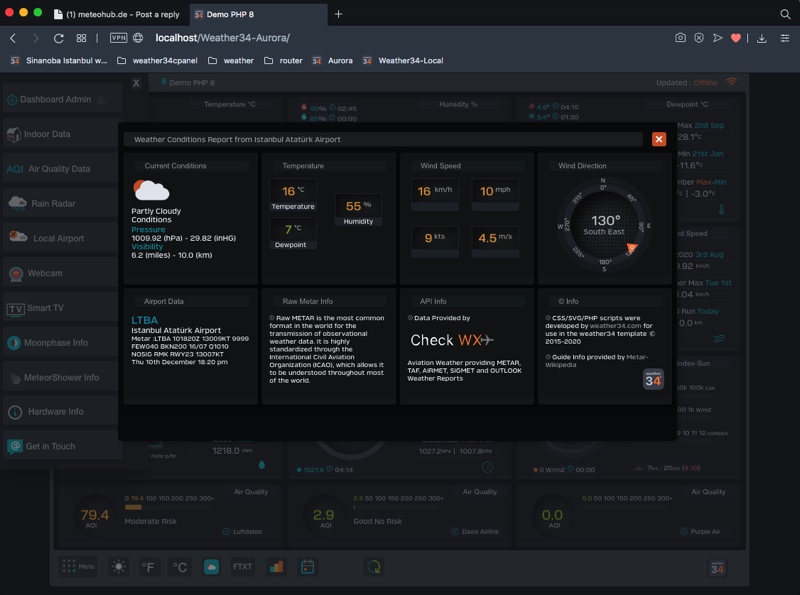The width and height of the screenshot is (800, 595).
Task: Switch units to °F
Action: click(148, 567)
